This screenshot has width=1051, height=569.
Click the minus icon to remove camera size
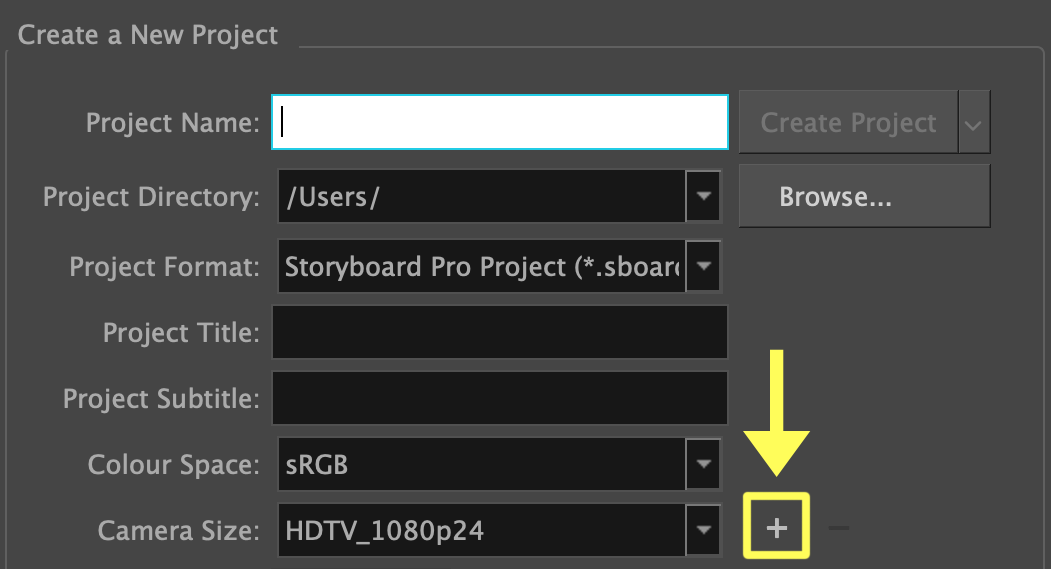click(x=839, y=527)
